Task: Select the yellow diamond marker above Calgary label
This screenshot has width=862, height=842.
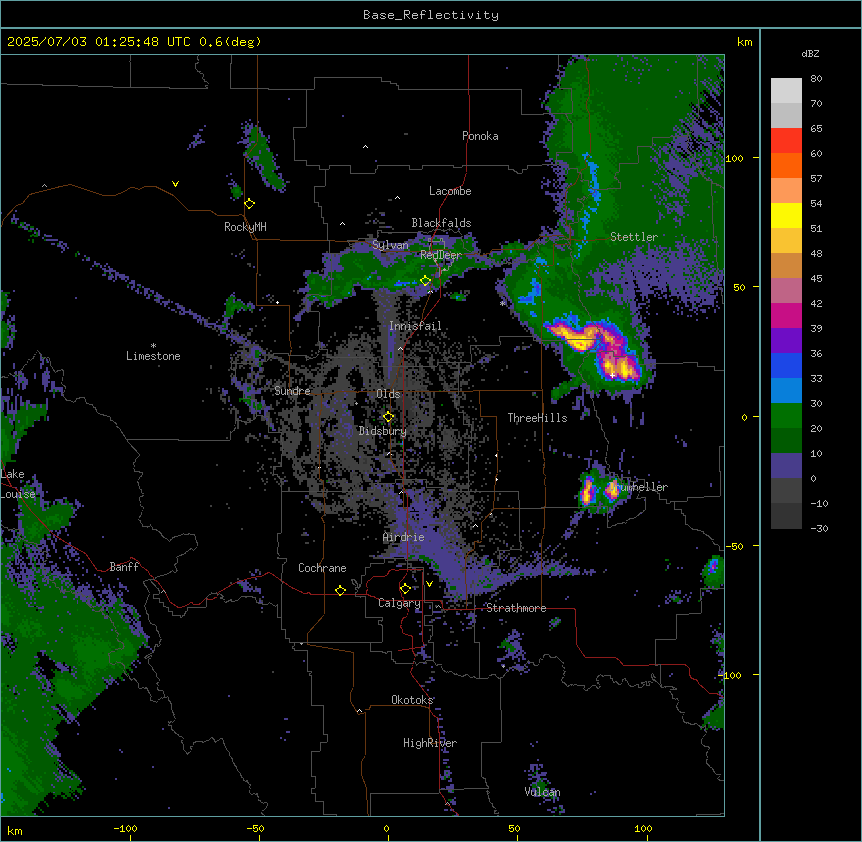Action: click(x=405, y=589)
